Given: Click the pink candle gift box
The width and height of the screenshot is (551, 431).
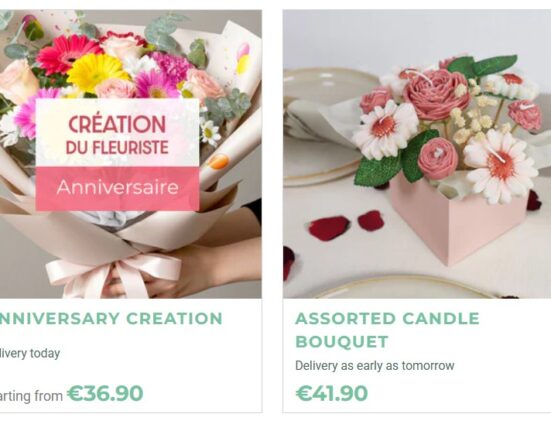Looking at the screenshot, I should [459, 223].
